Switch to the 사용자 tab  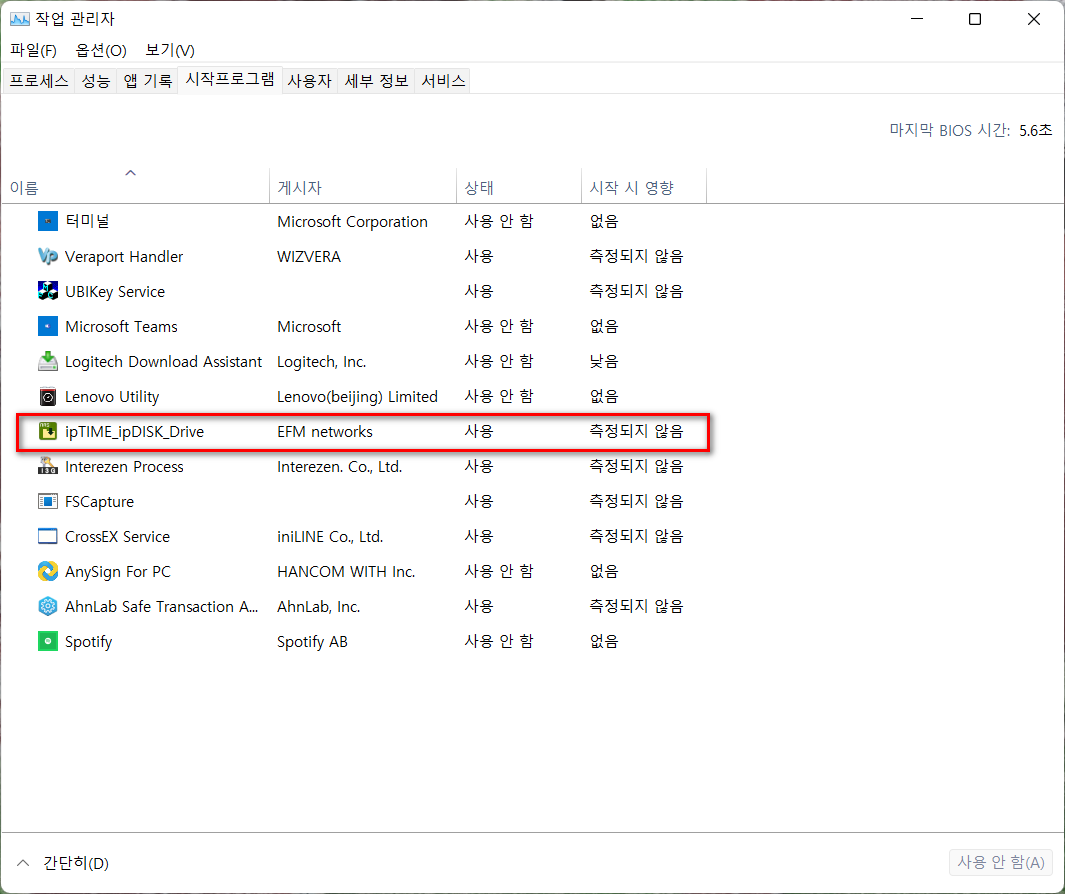coord(310,81)
